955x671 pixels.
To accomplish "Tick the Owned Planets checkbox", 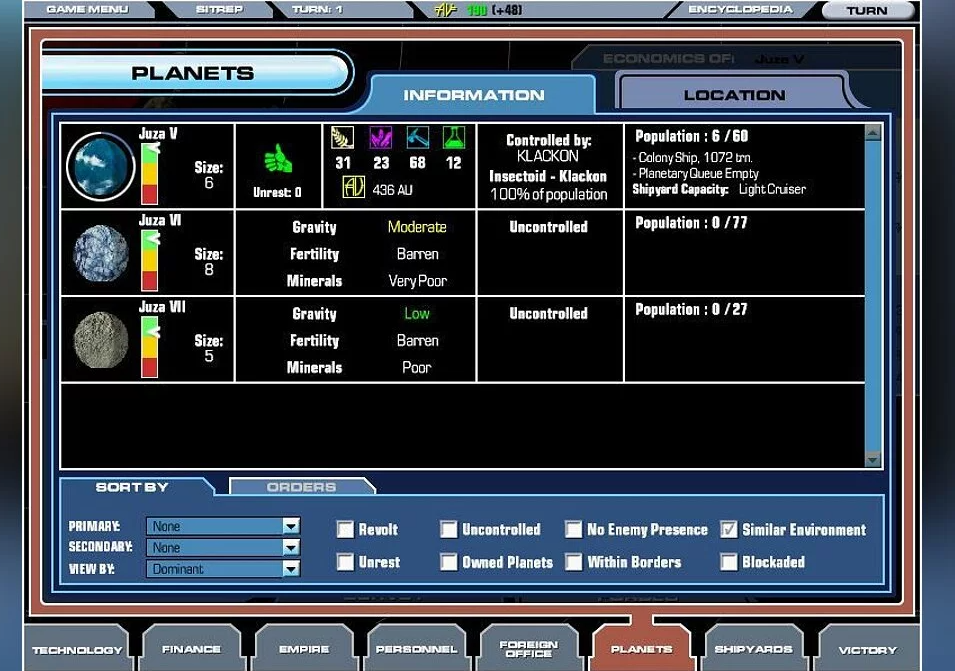I will pyautogui.click(x=448, y=562).
